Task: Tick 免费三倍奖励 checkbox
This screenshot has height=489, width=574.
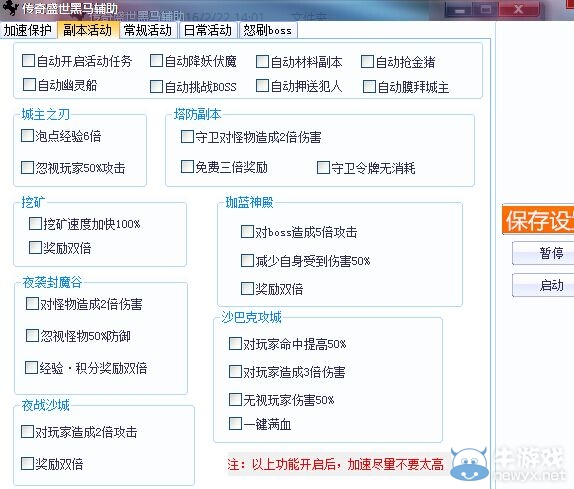Action: pos(187,167)
